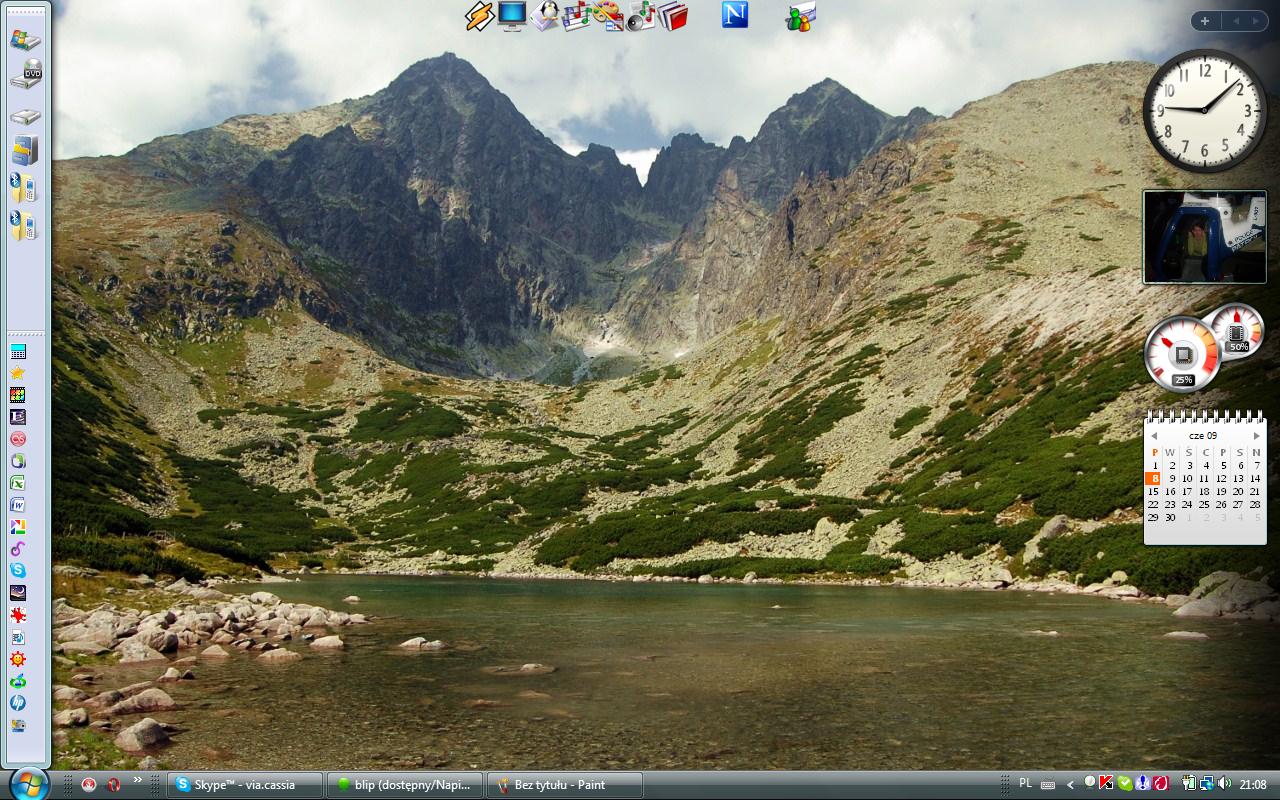Click the volume speaker tray icon
Screen dimensions: 1280x800
(1225, 784)
